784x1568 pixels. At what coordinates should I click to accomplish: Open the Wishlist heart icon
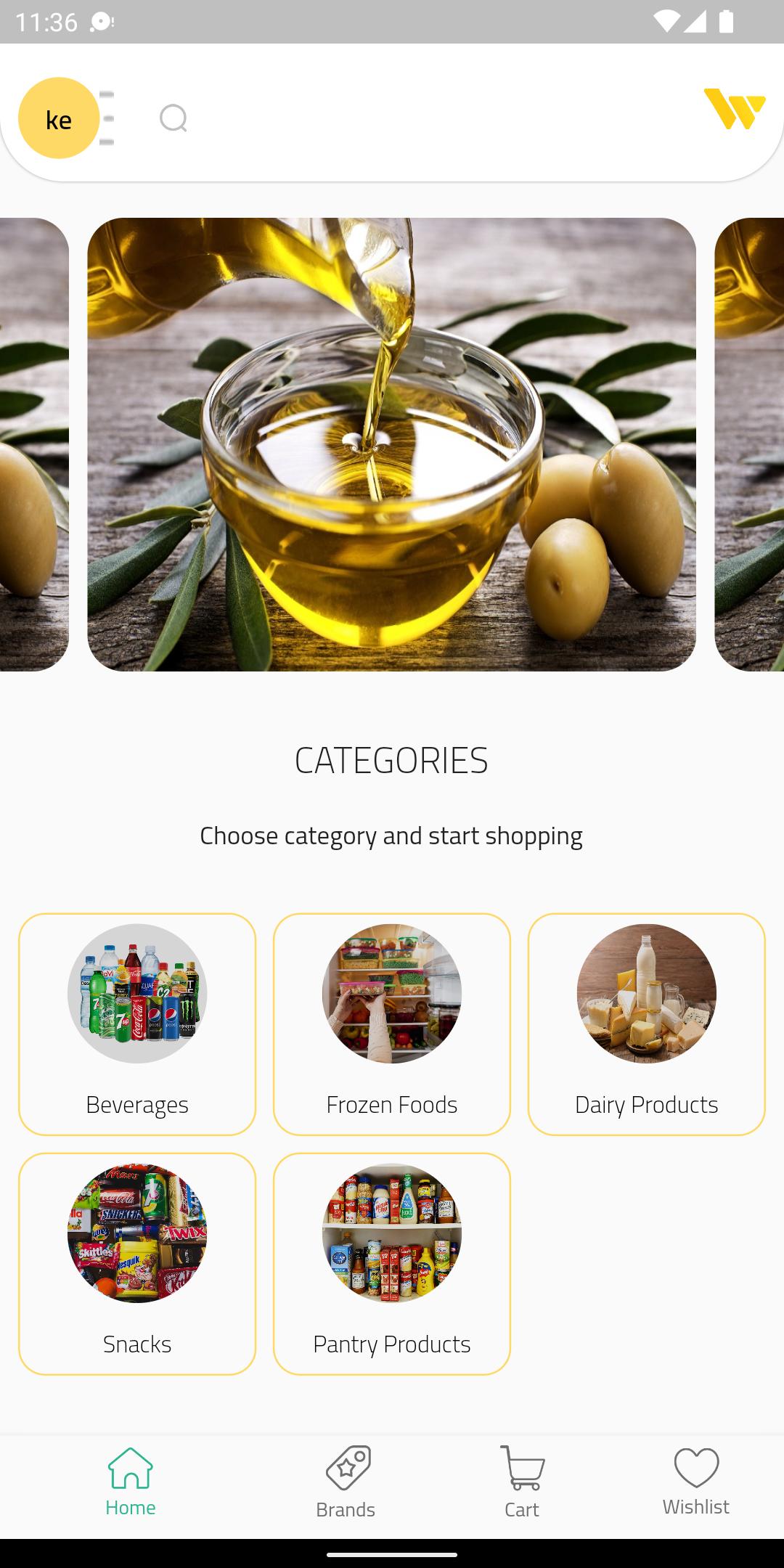point(696,1467)
